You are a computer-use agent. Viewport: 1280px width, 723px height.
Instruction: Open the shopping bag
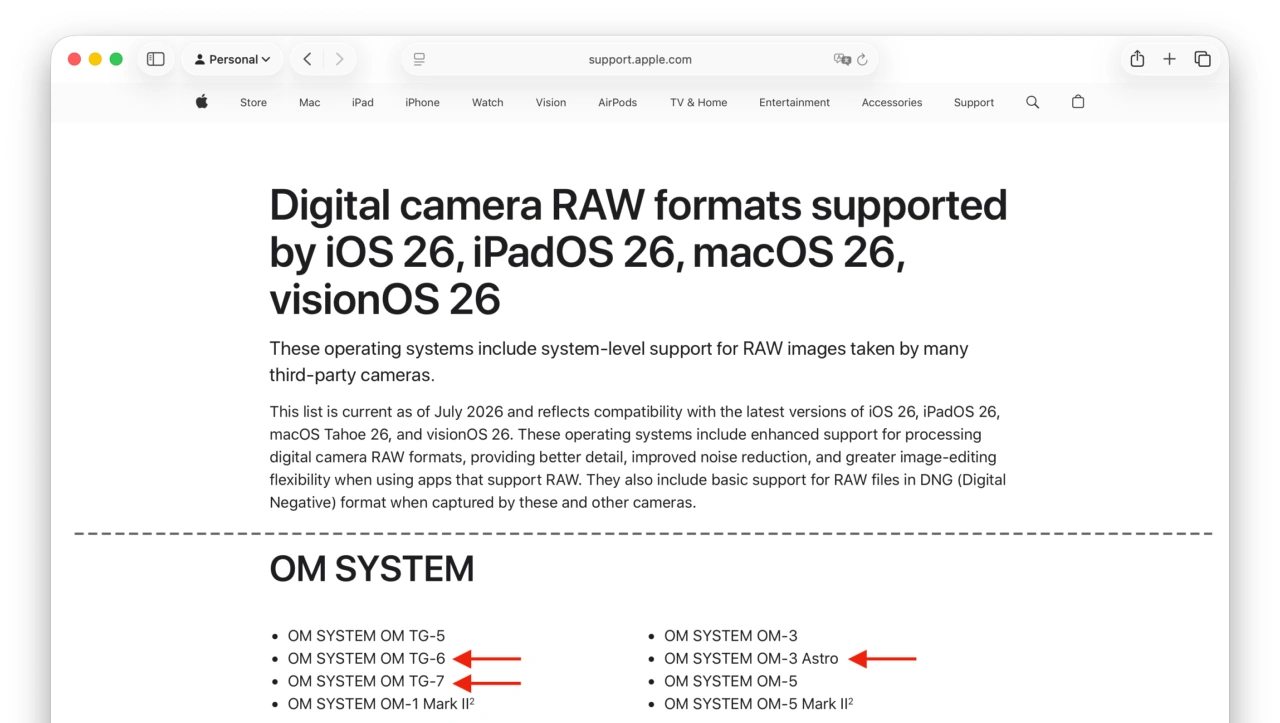1078,101
